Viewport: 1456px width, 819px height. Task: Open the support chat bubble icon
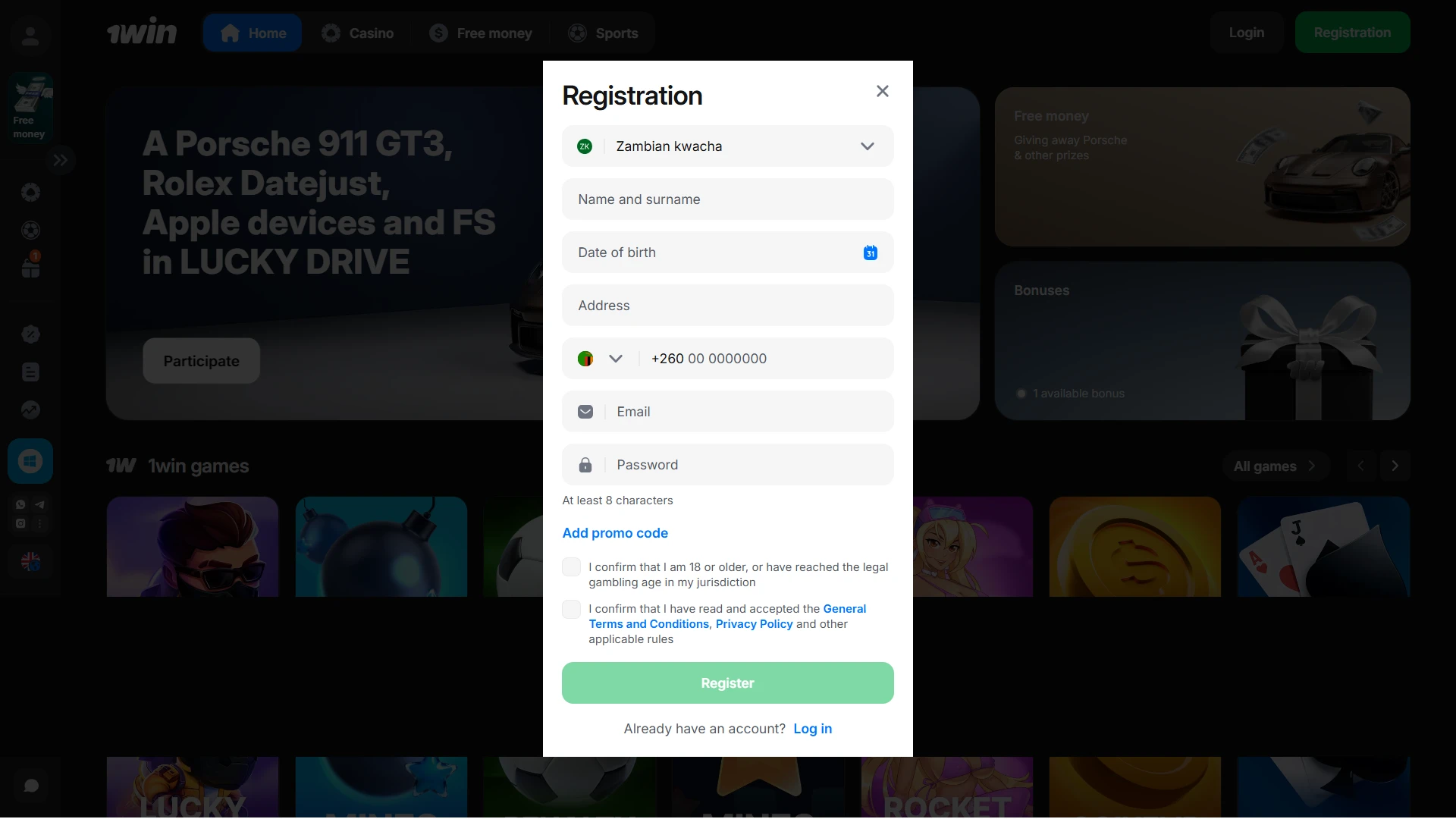[x=30, y=786]
